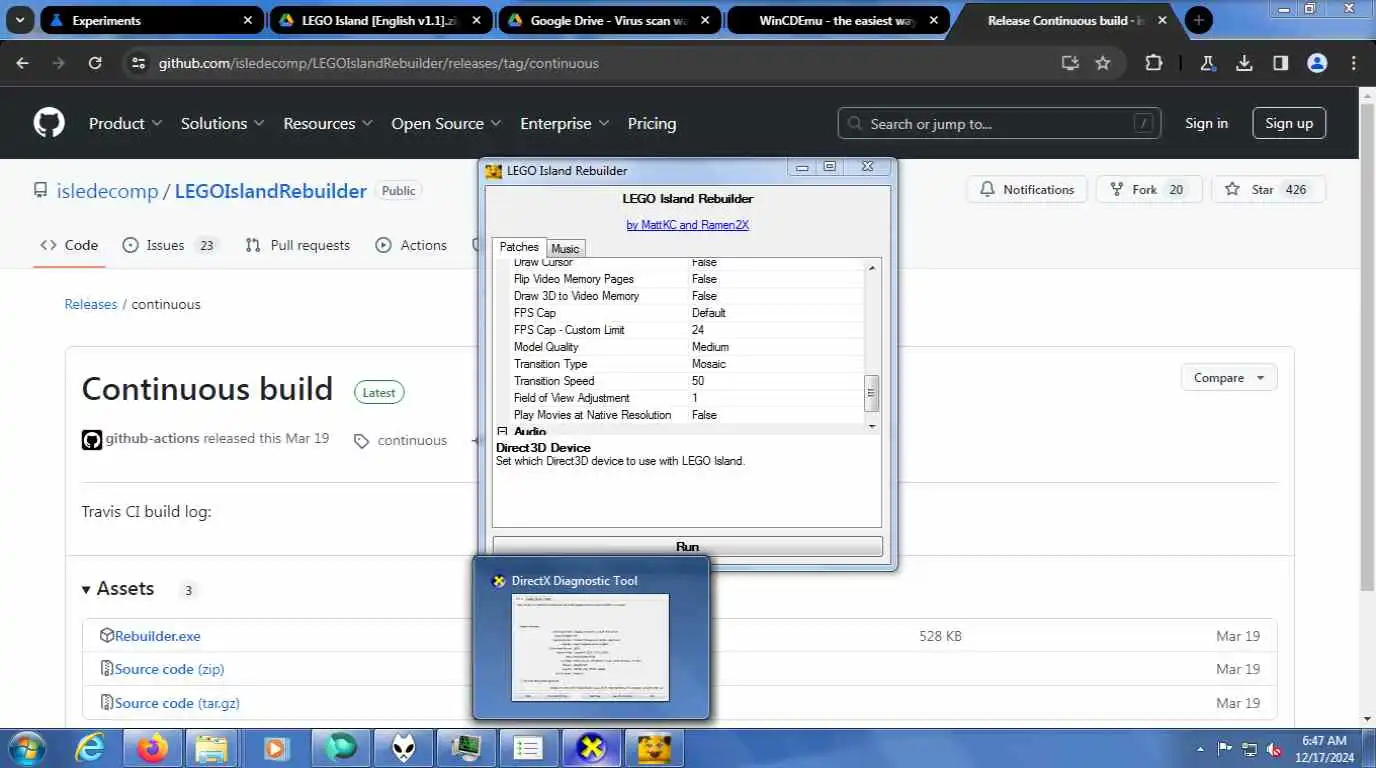Viewport: 1376px width, 768px height.
Task: Switch to DirectX Diagnostic taskbar icon
Action: click(x=592, y=748)
